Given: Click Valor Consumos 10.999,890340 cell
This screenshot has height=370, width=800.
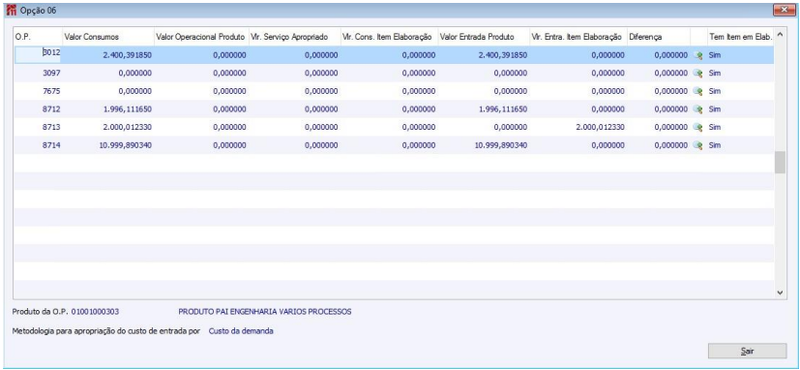Looking at the screenshot, I should [108, 145].
